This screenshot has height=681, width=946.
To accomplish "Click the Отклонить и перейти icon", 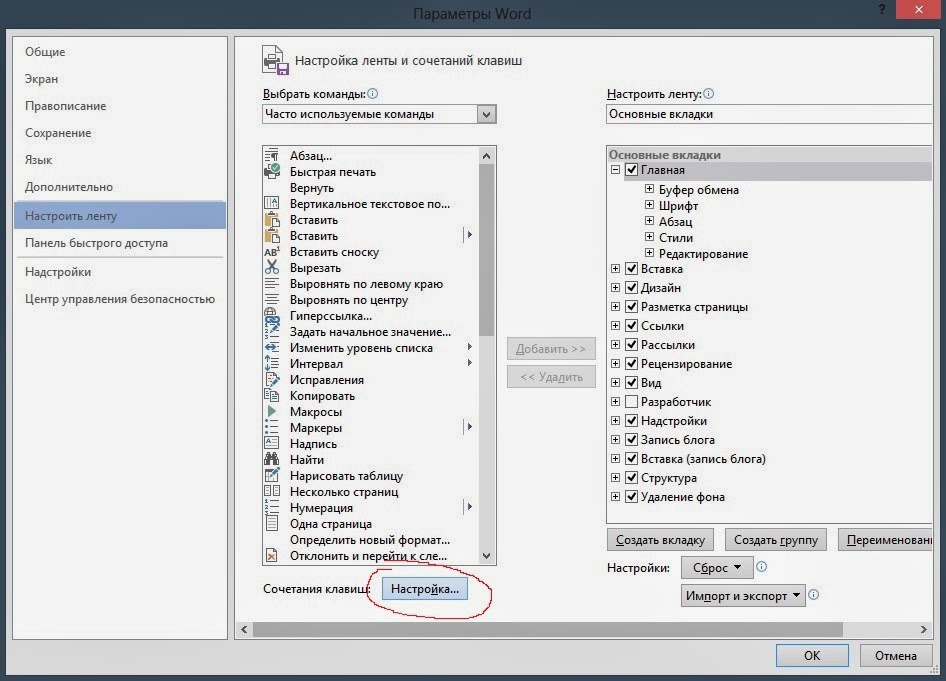I will click(272, 555).
